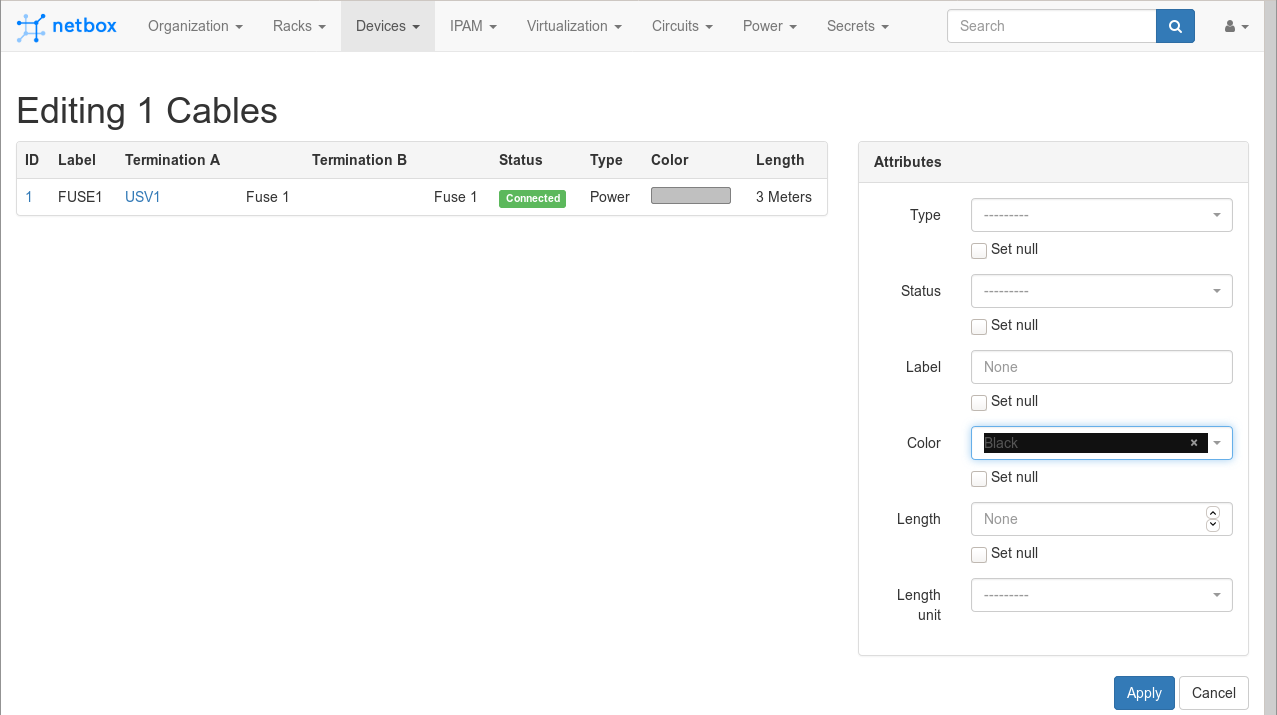Image resolution: width=1277 pixels, height=715 pixels.
Task: Open the user account menu icon
Action: (x=1236, y=27)
